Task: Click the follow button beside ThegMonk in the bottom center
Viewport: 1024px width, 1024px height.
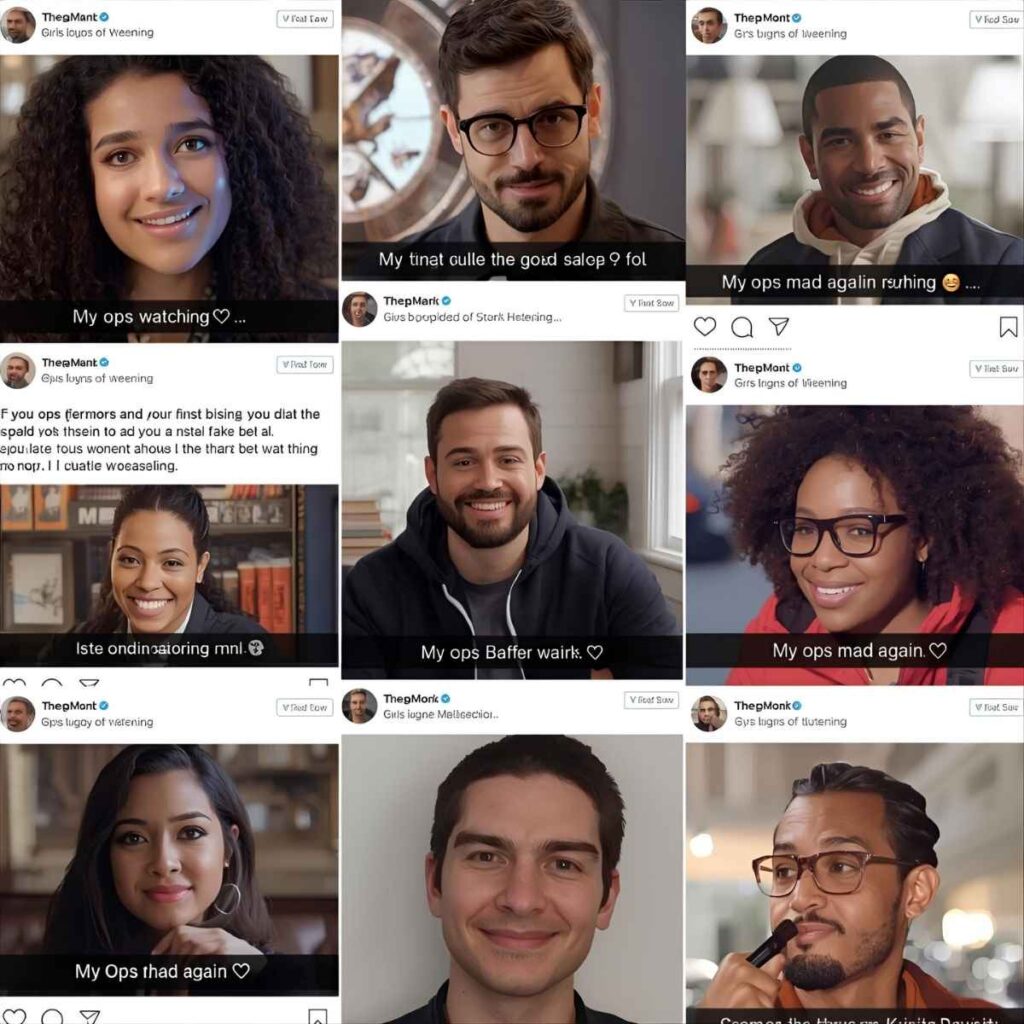Action: [652, 700]
